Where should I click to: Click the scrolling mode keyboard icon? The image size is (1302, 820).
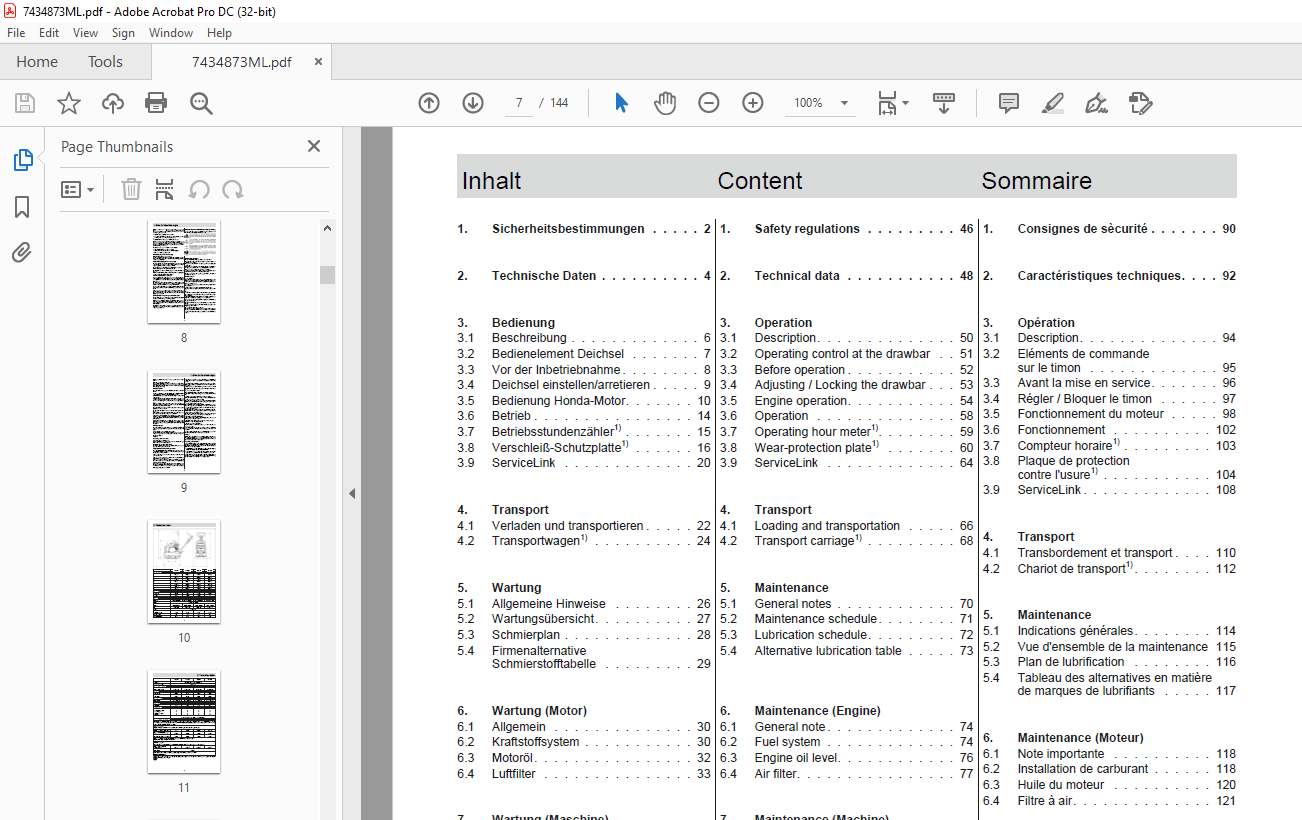pyautogui.click(x=944, y=103)
